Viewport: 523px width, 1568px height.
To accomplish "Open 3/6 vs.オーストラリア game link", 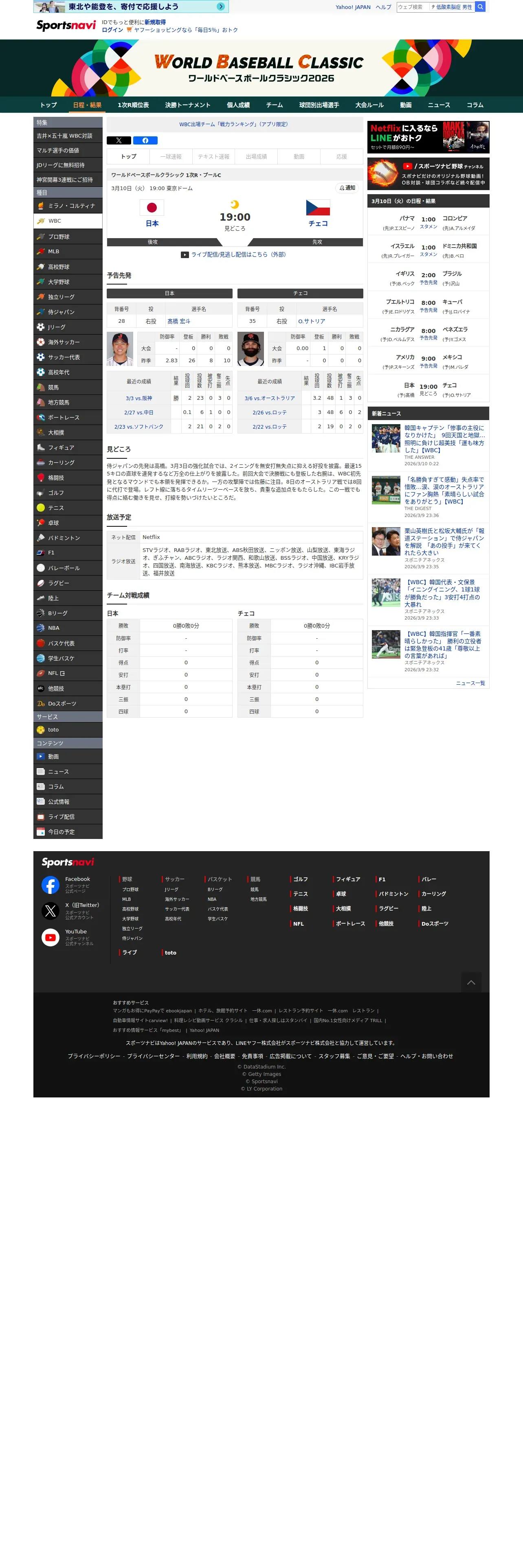I will coord(270,398).
